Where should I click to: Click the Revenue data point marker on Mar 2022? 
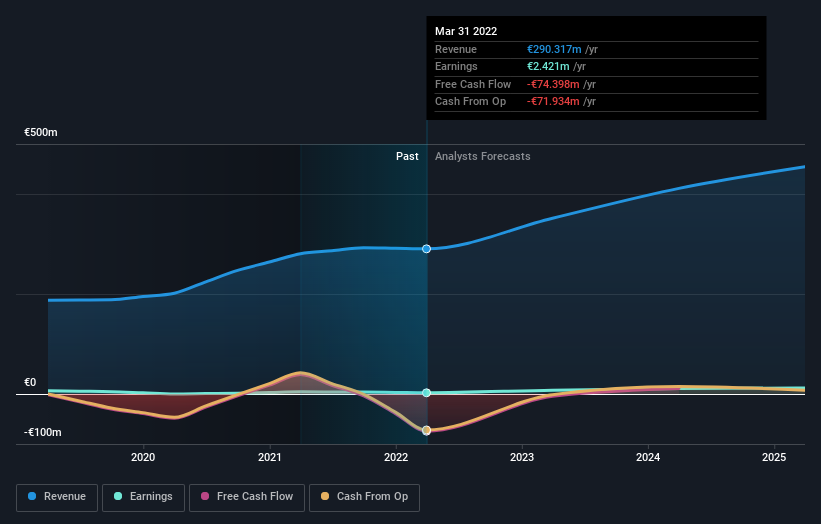coord(427,249)
